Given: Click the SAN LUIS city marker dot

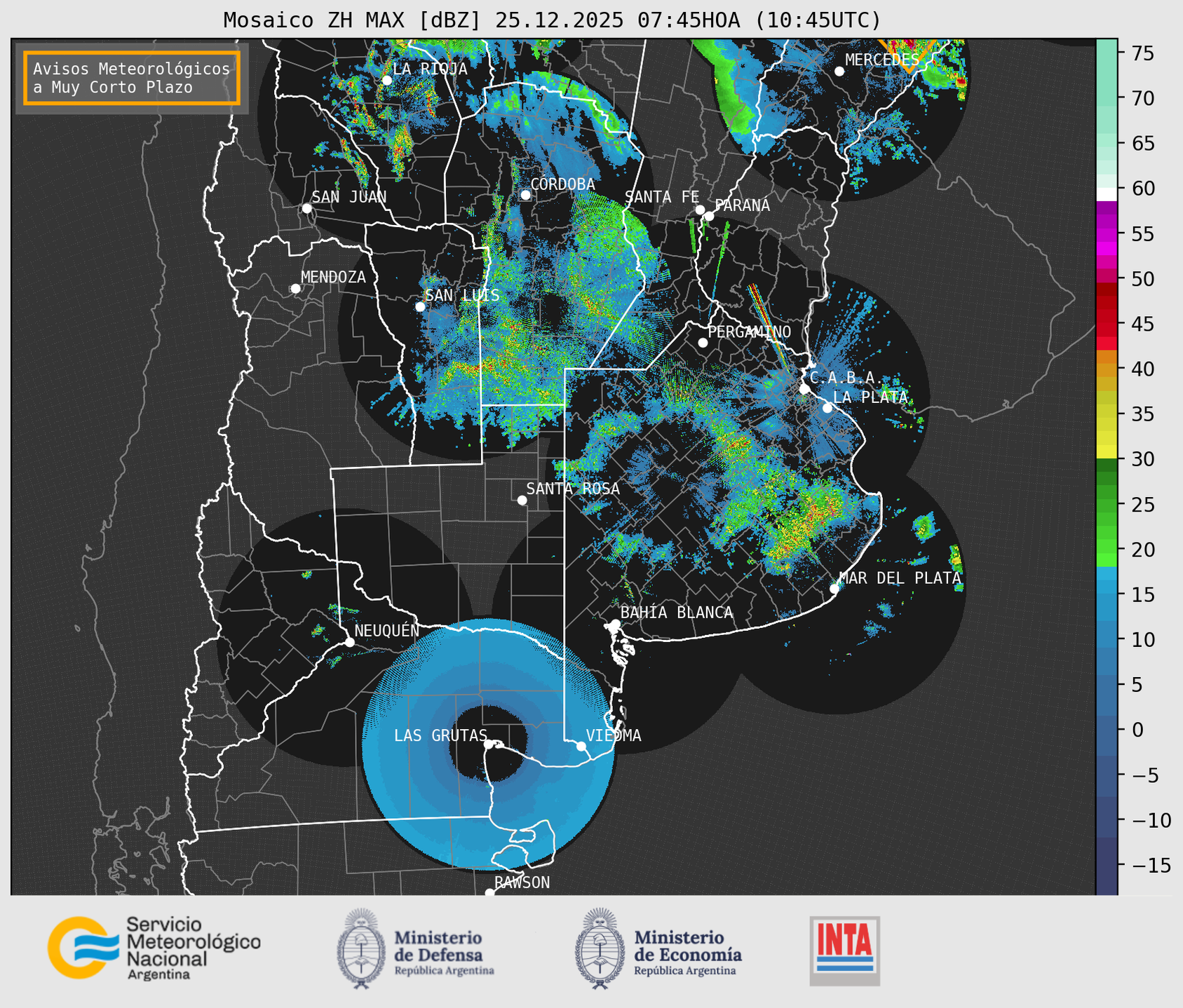Looking at the screenshot, I should pyautogui.click(x=420, y=306).
